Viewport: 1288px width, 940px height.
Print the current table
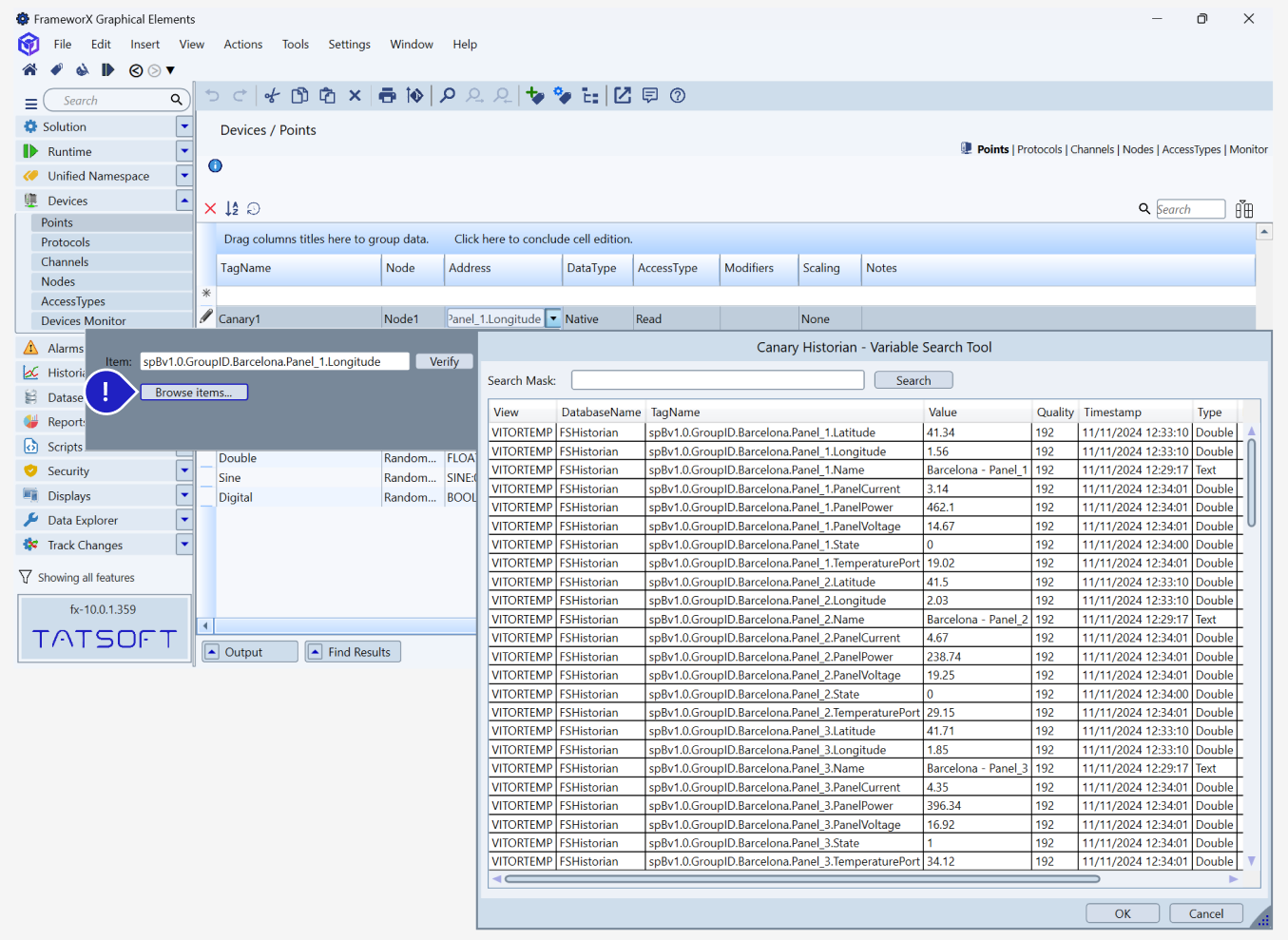[x=387, y=95]
